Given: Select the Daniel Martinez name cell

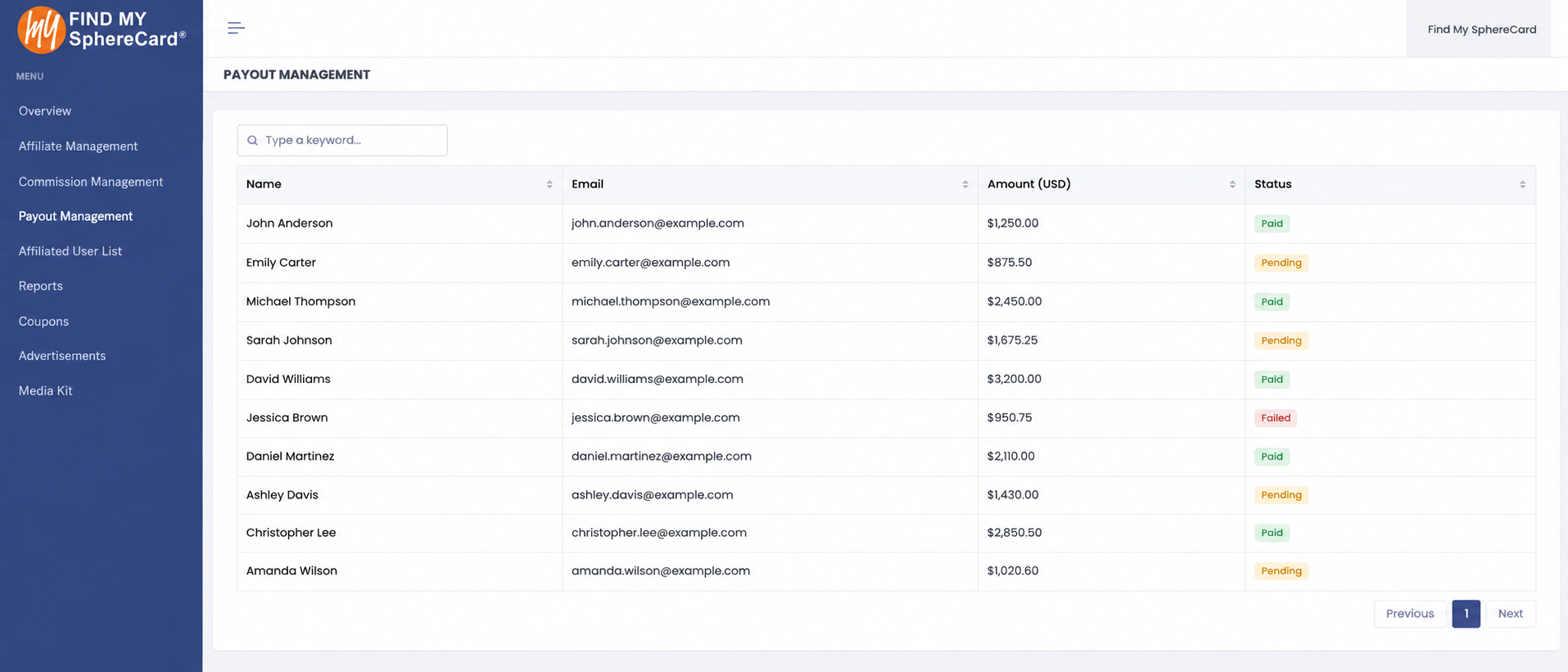Looking at the screenshot, I should pos(400,457).
